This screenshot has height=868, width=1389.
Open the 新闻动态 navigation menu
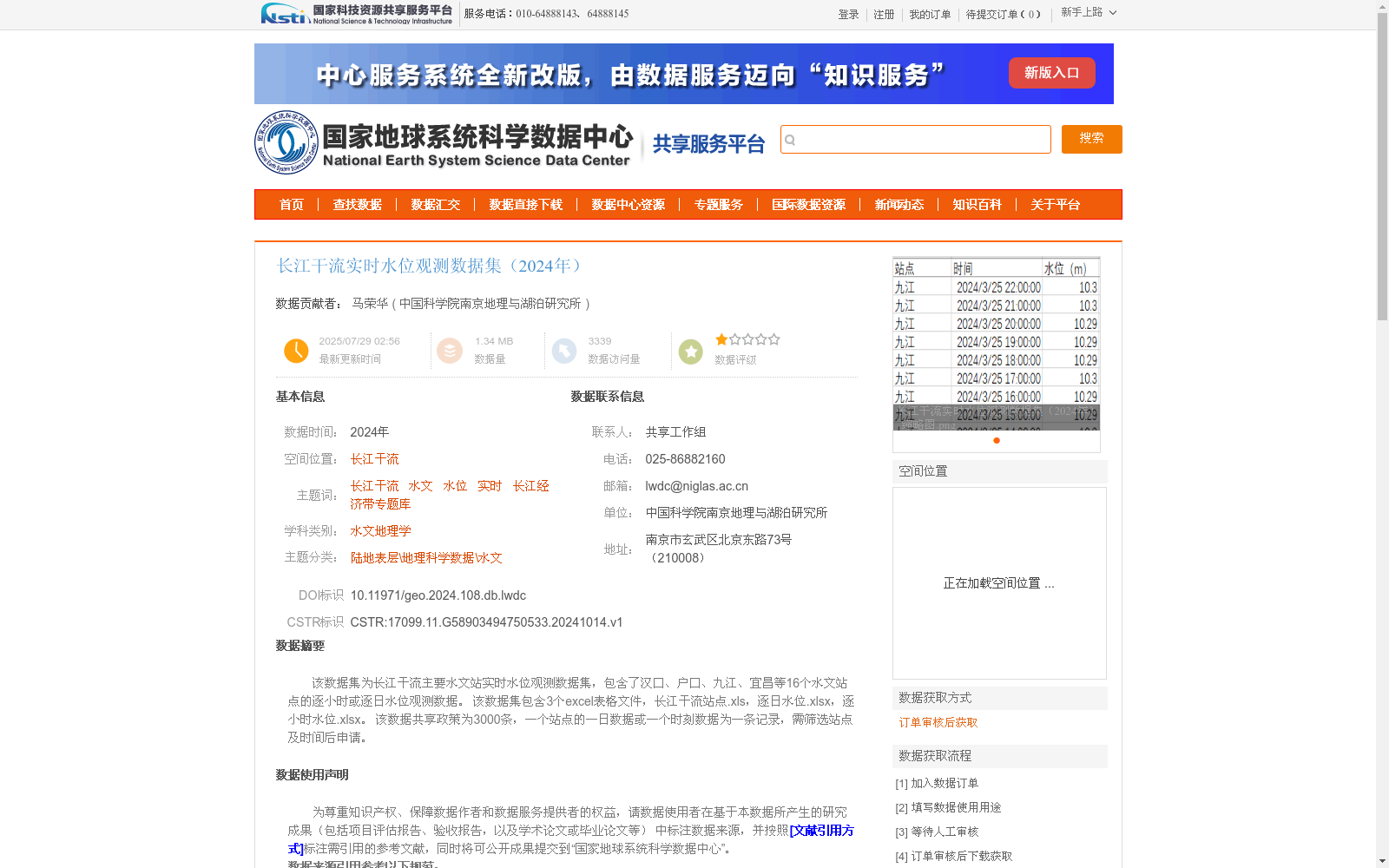pyautogui.click(x=899, y=205)
